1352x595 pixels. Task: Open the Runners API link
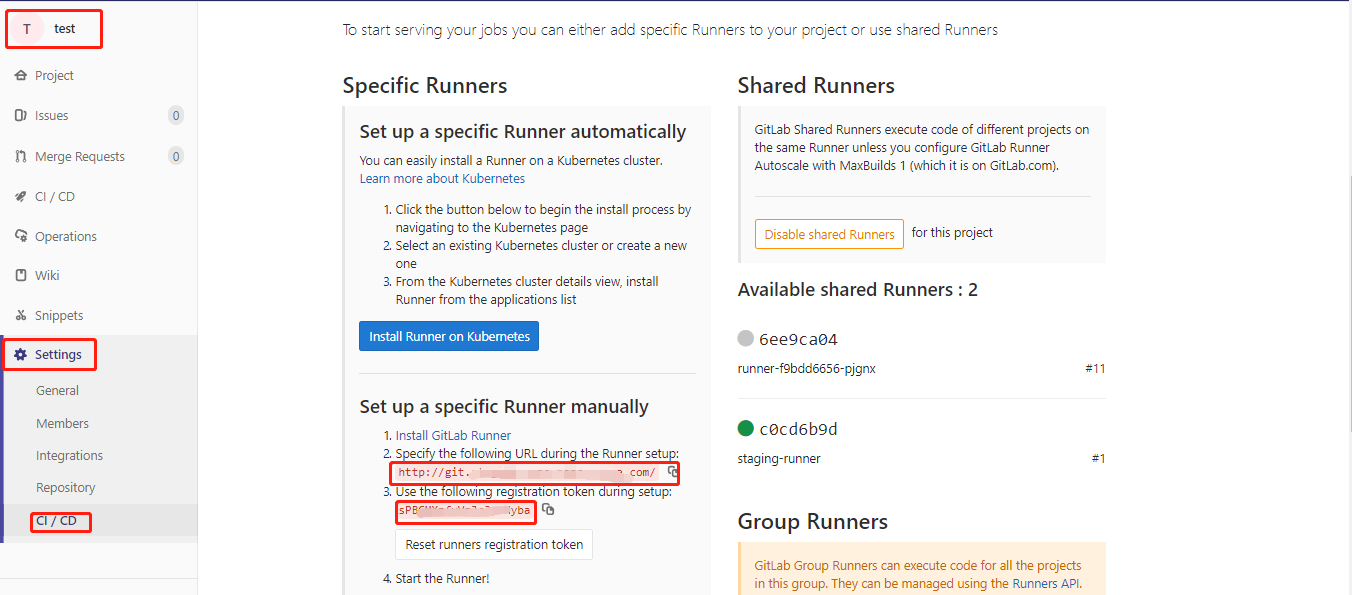[1045, 584]
